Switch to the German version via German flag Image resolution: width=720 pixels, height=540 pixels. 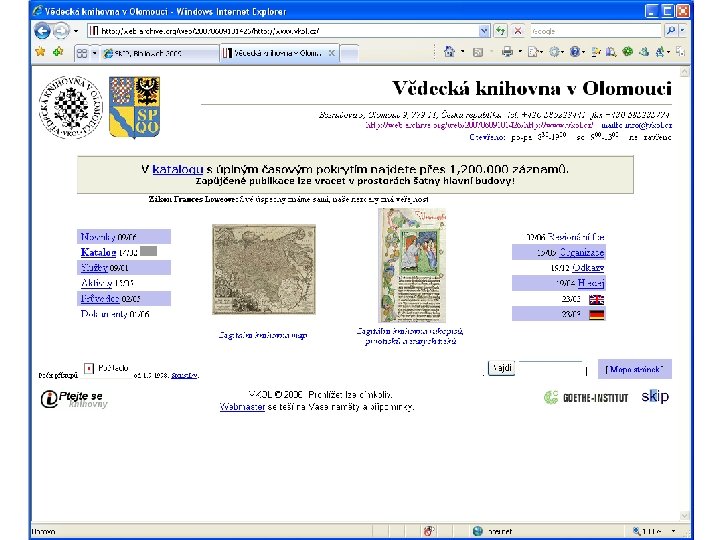(596, 315)
